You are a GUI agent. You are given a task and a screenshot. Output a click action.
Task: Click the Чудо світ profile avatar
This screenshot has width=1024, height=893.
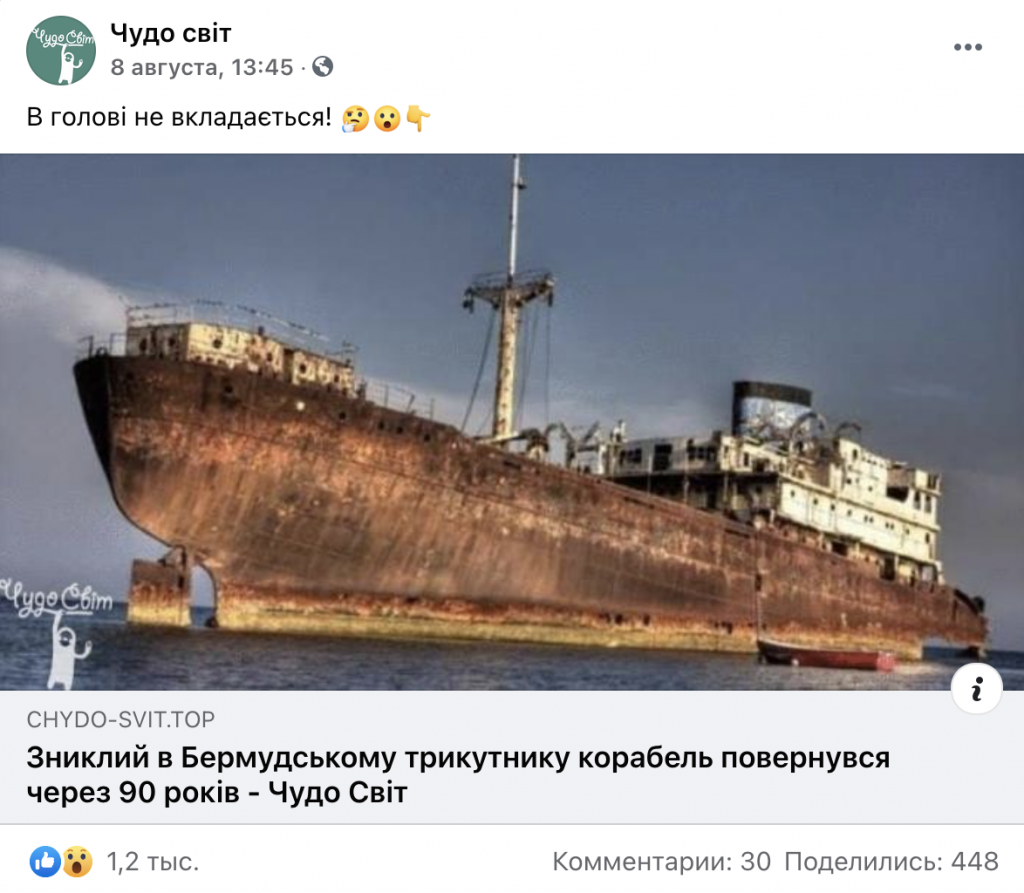(x=61, y=50)
